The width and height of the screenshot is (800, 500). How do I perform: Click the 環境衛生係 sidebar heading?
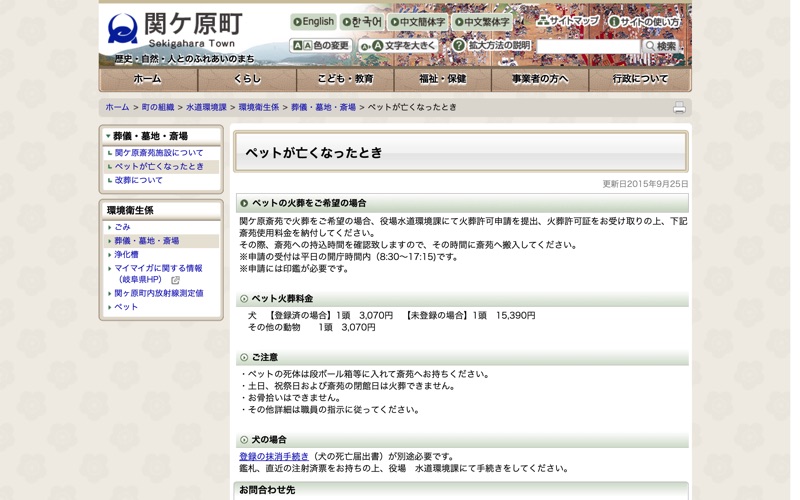pyautogui.click(x=130, y=210)
